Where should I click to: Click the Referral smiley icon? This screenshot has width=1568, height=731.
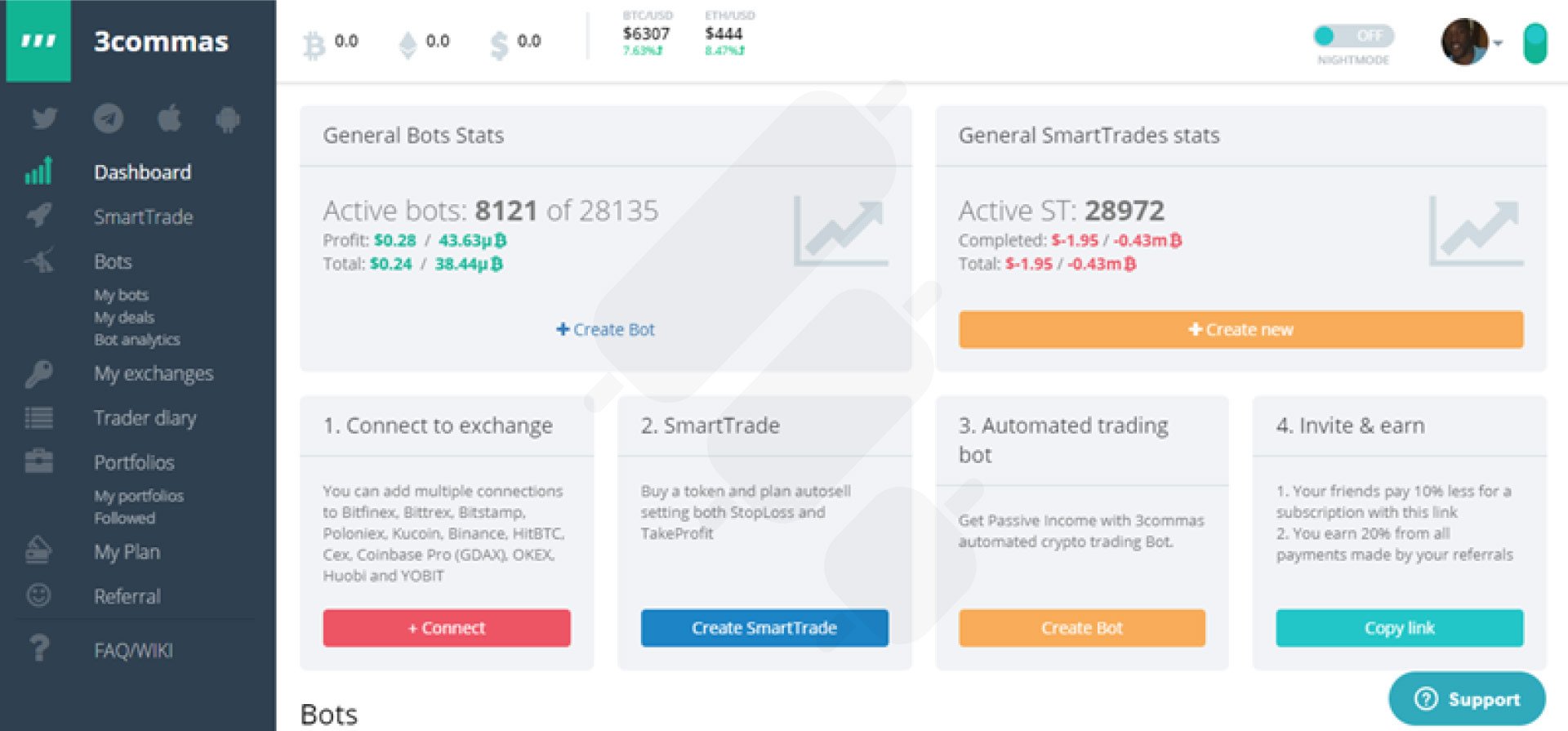click(x=38, y=595)
